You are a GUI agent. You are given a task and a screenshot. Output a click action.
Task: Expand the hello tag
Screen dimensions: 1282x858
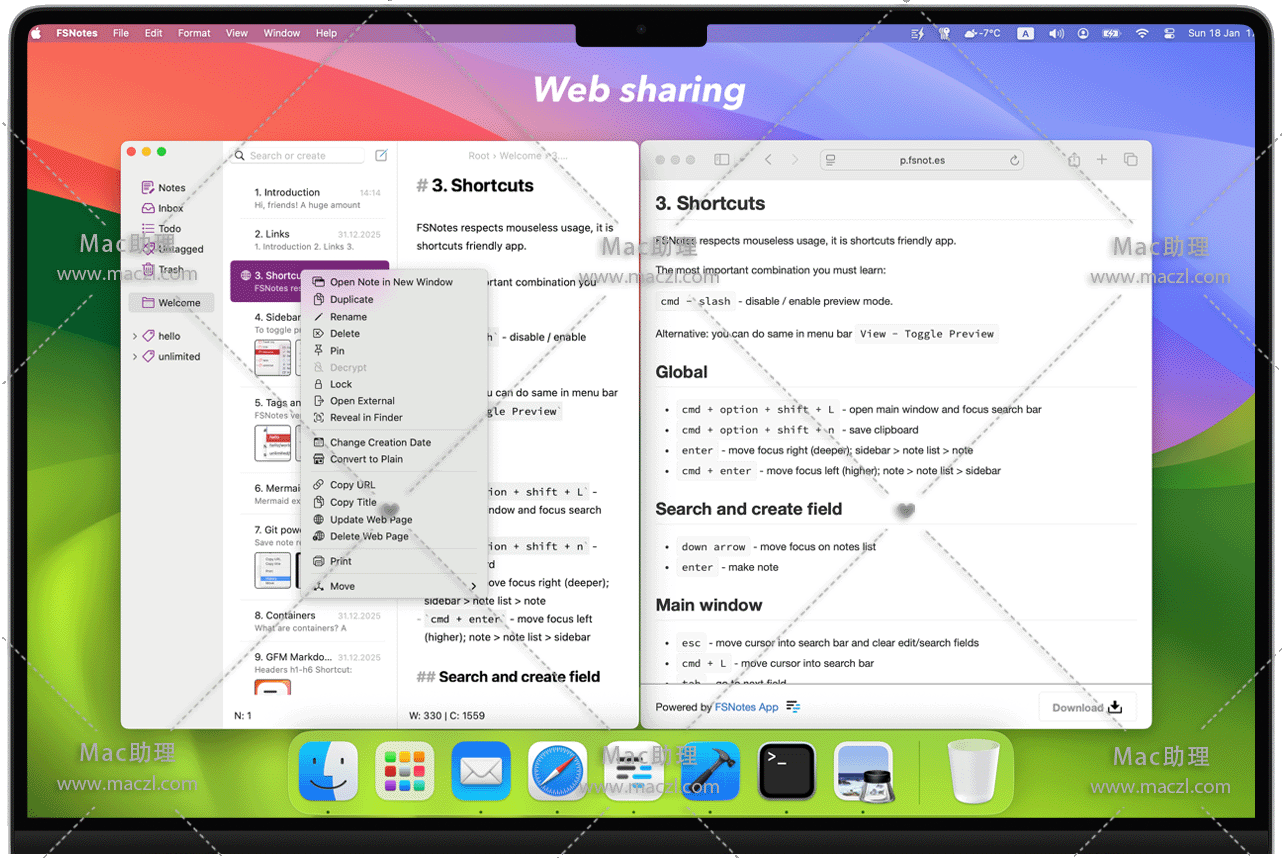[135, 337]
